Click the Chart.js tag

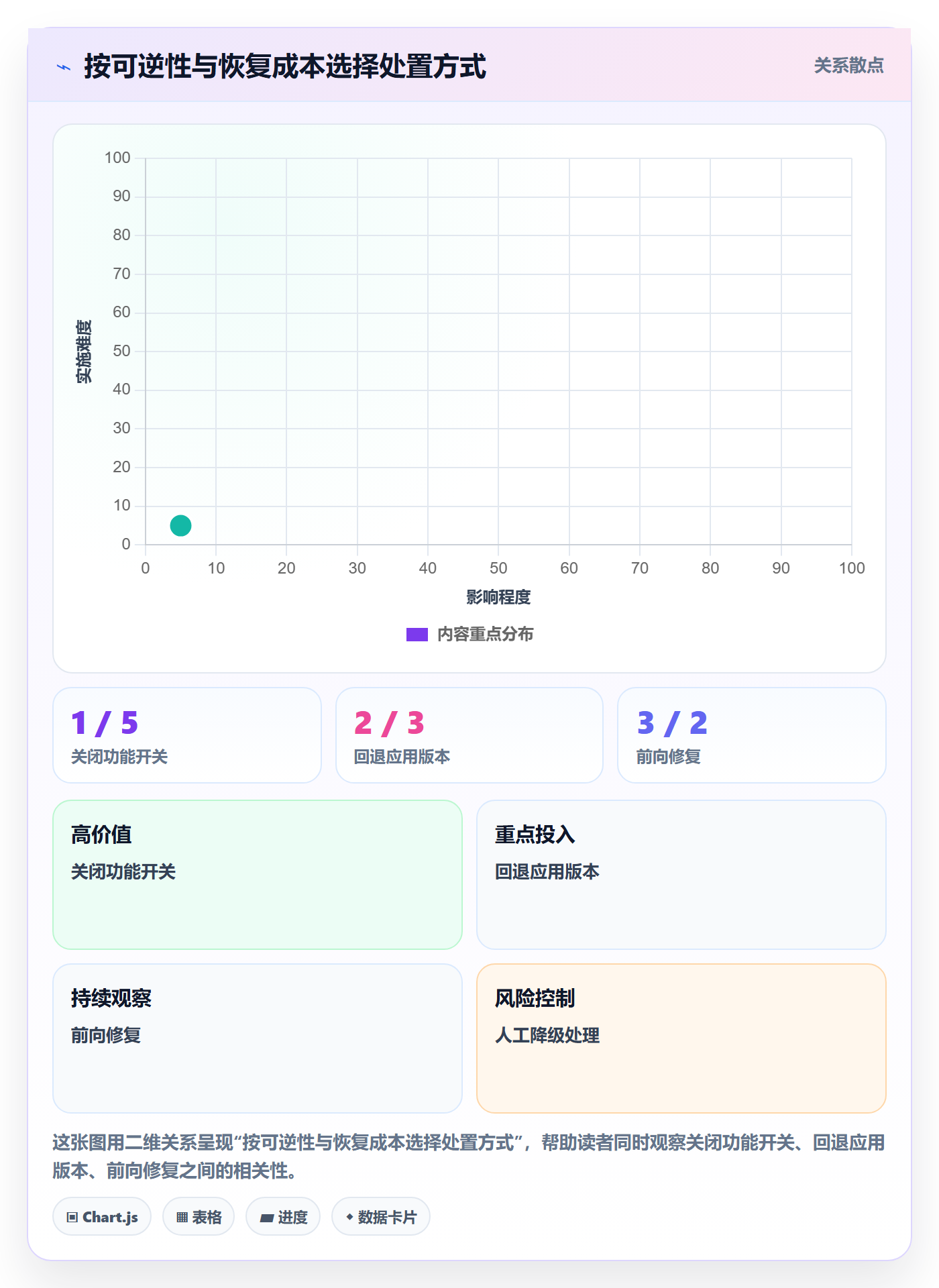pyautogui.click(x=102, y=1217)
